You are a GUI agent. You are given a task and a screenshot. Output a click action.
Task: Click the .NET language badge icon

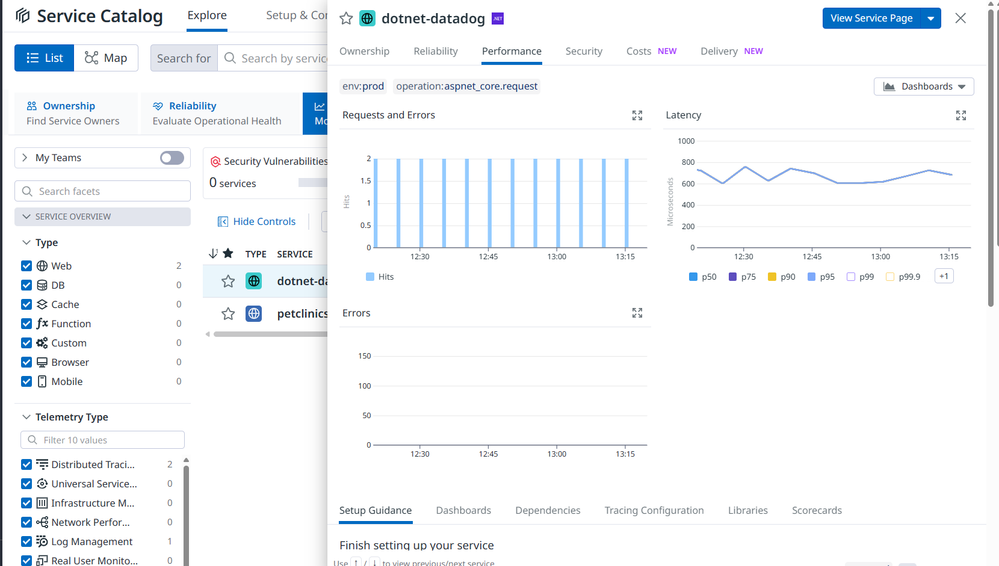pos(498,18)
